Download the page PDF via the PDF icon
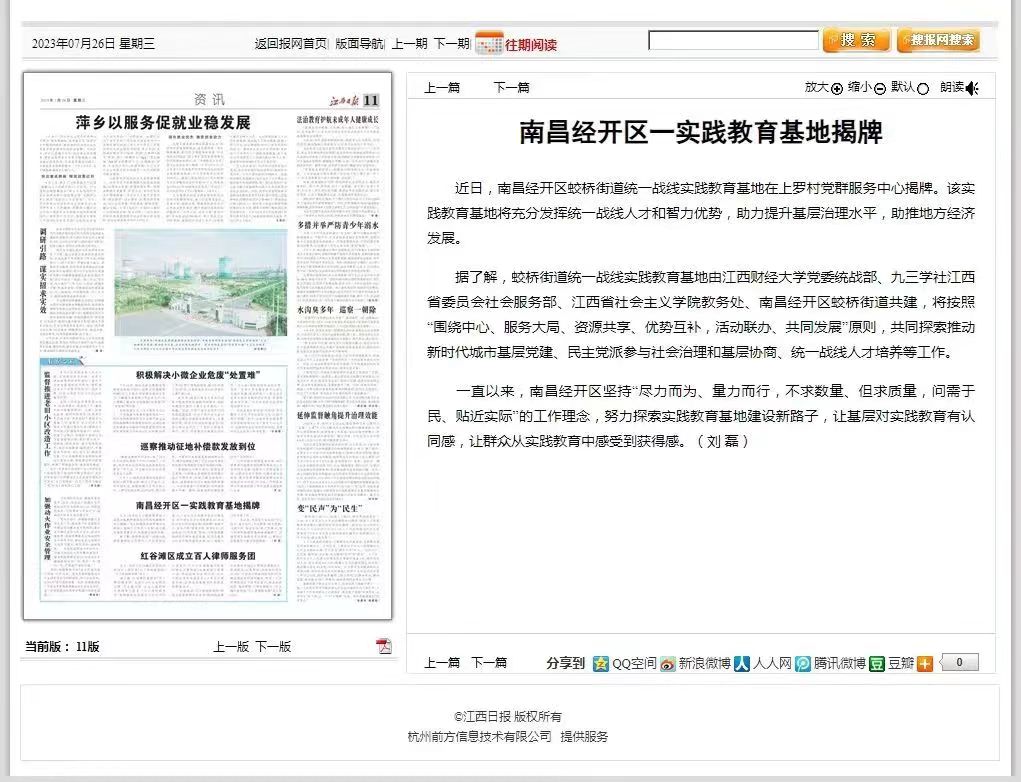The image size is (1021, 782). (383, 646)
